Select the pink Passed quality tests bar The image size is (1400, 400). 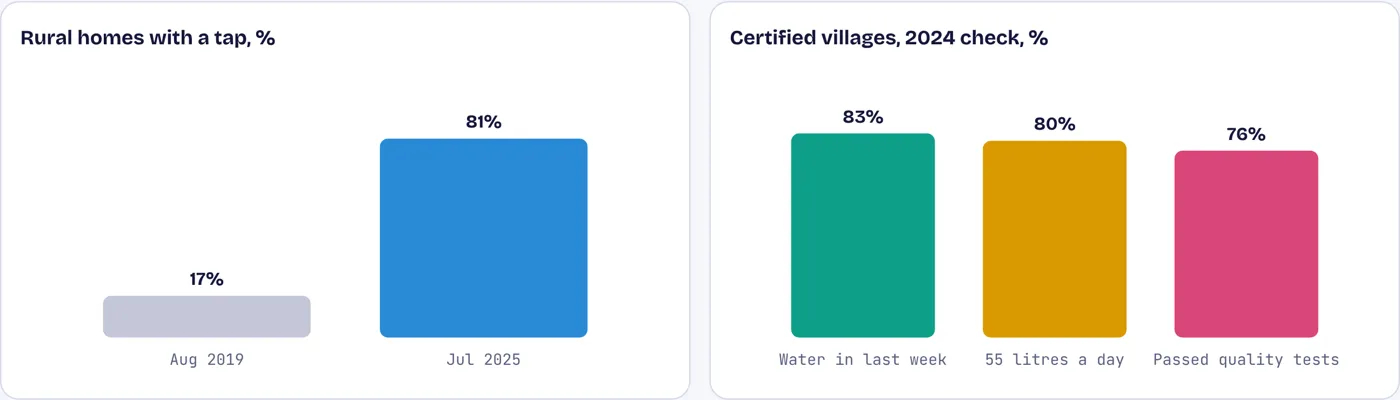1246,244
